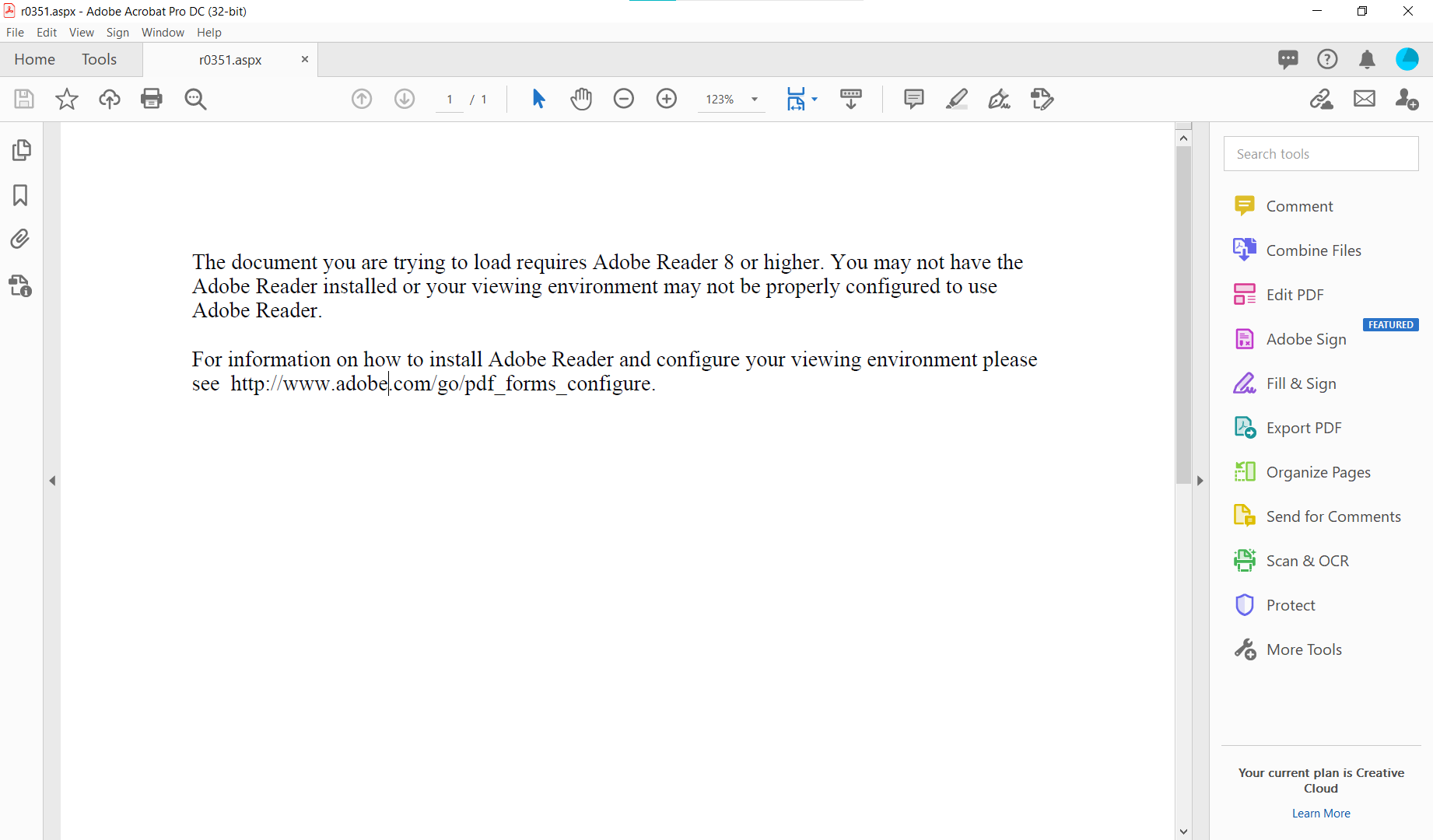
Task: Collapse the right tools pane arrow
Action: tap(1200, 481)
